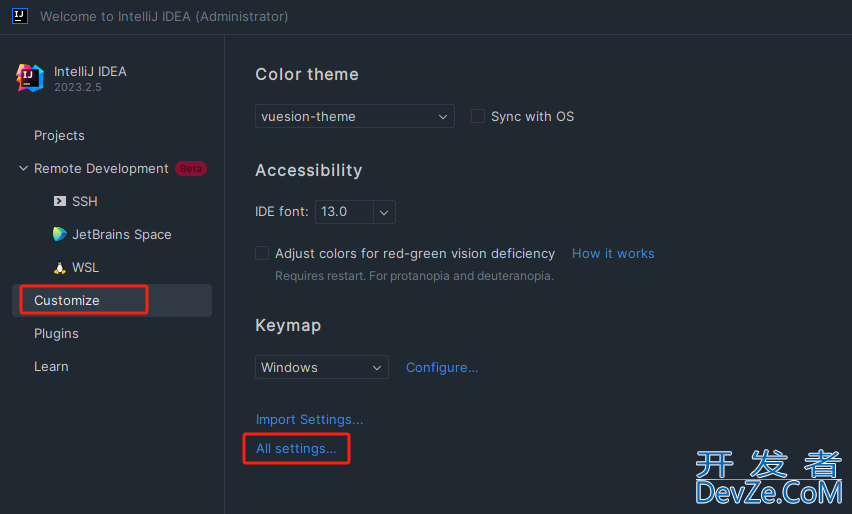This screenshot has height=514, width=852.
Task: Click the Configure... keymap link
Action: click(x=442, y=368)
